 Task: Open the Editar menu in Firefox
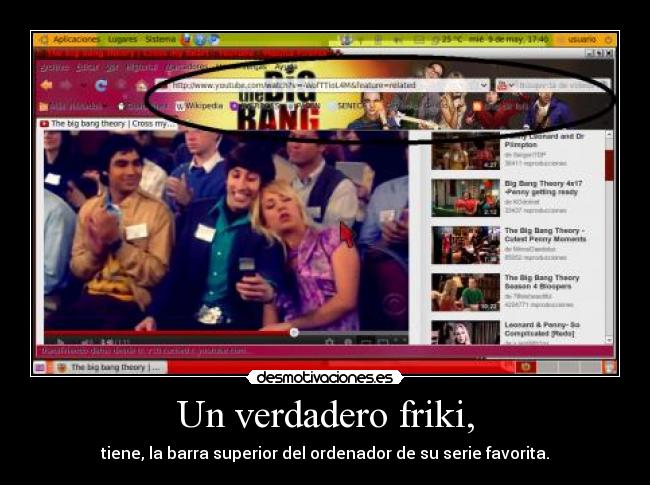87,67
